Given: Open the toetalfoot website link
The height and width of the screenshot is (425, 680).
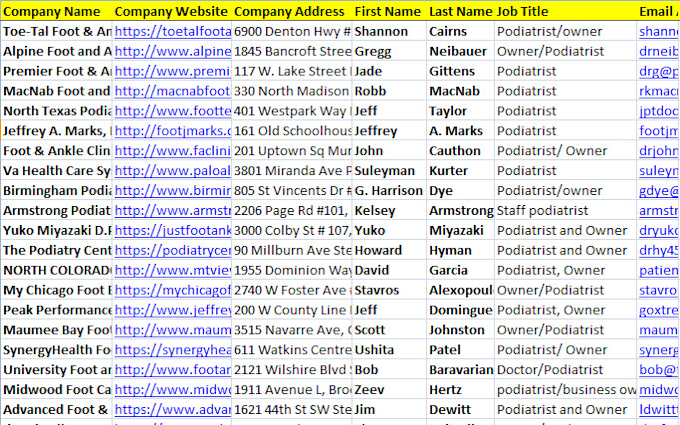Looking at the screenshot, I should click(x=173, y=31).
